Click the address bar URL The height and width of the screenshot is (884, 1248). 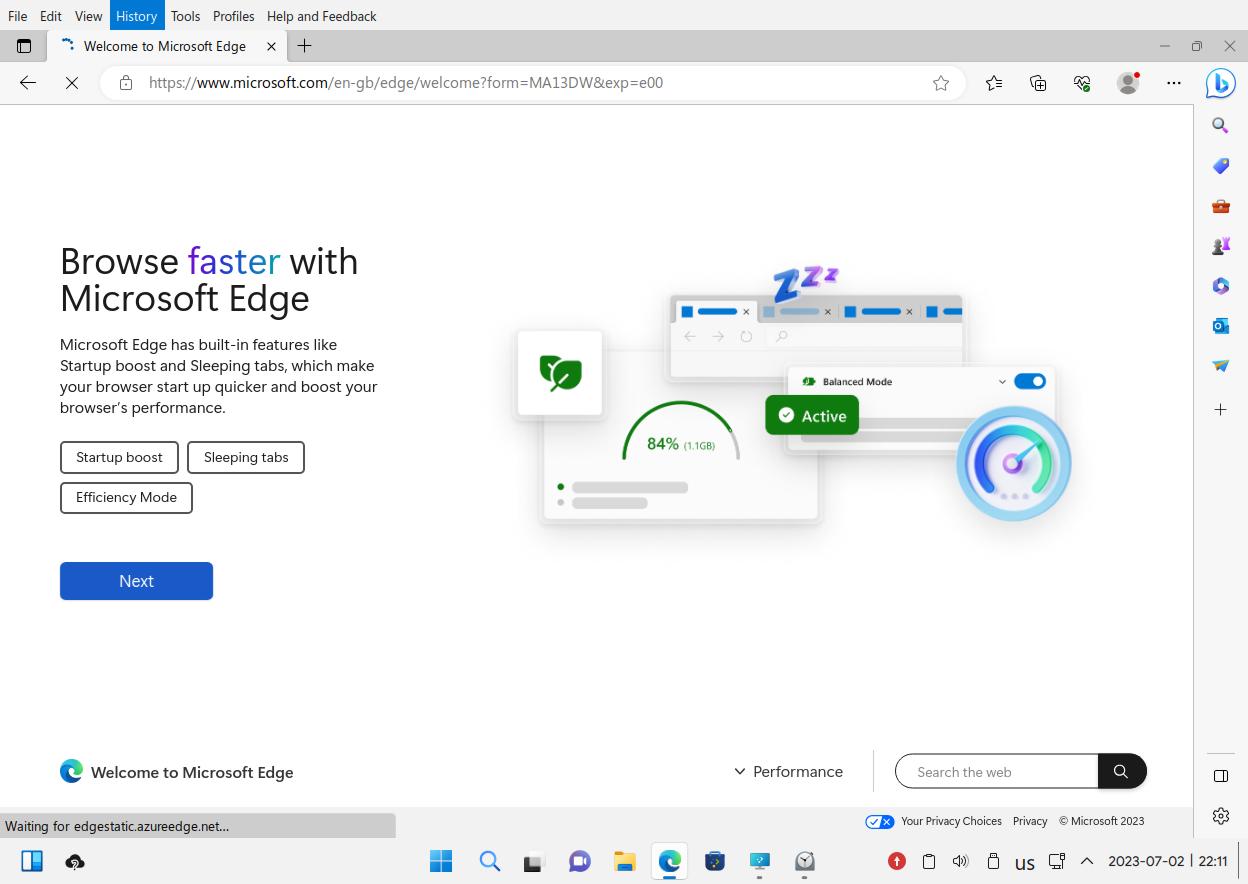[x=406, y=83]
